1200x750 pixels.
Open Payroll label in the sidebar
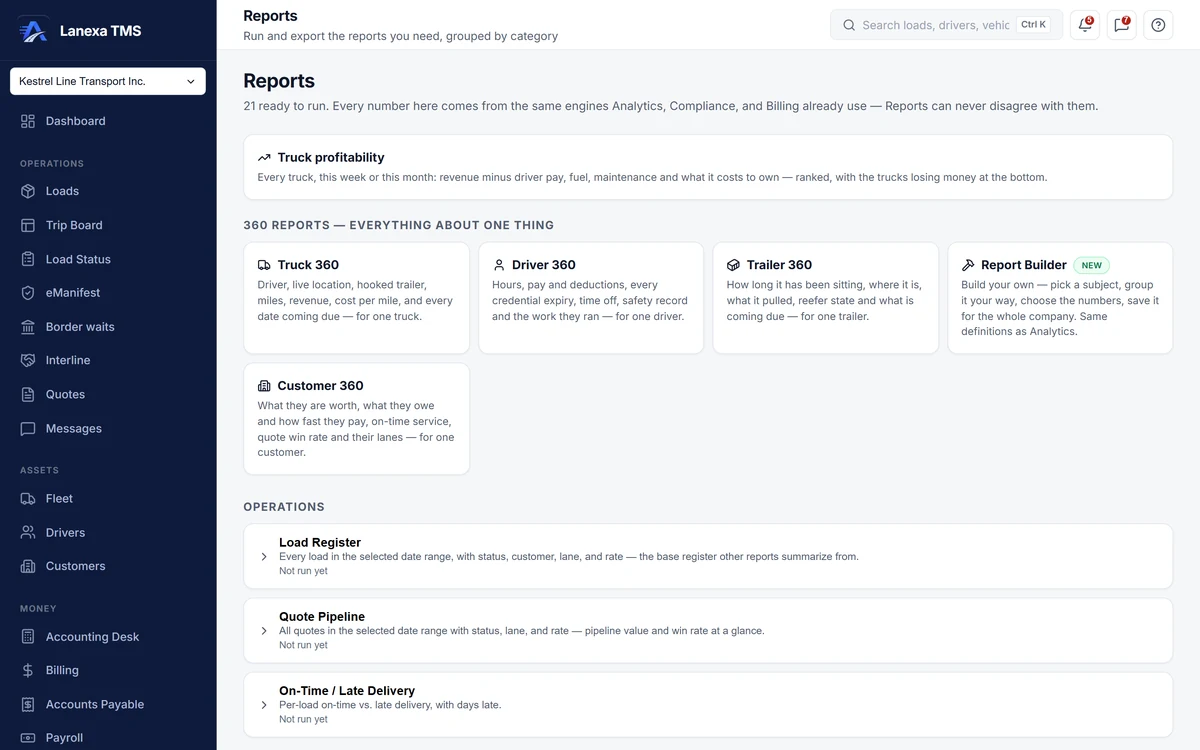(x=64, y=738)
